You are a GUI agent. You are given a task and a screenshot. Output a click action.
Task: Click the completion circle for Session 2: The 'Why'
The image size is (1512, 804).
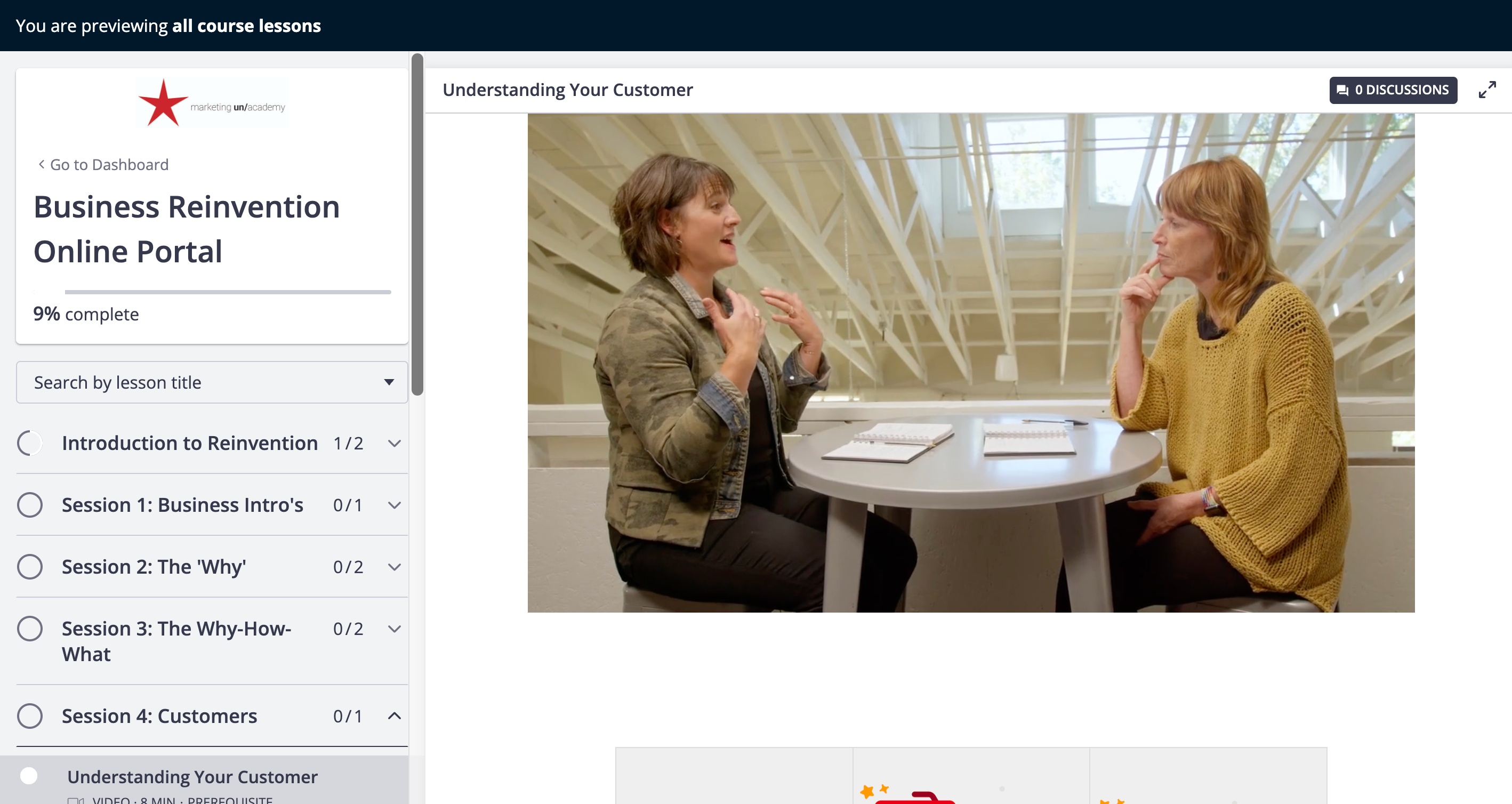click(30, 567)
